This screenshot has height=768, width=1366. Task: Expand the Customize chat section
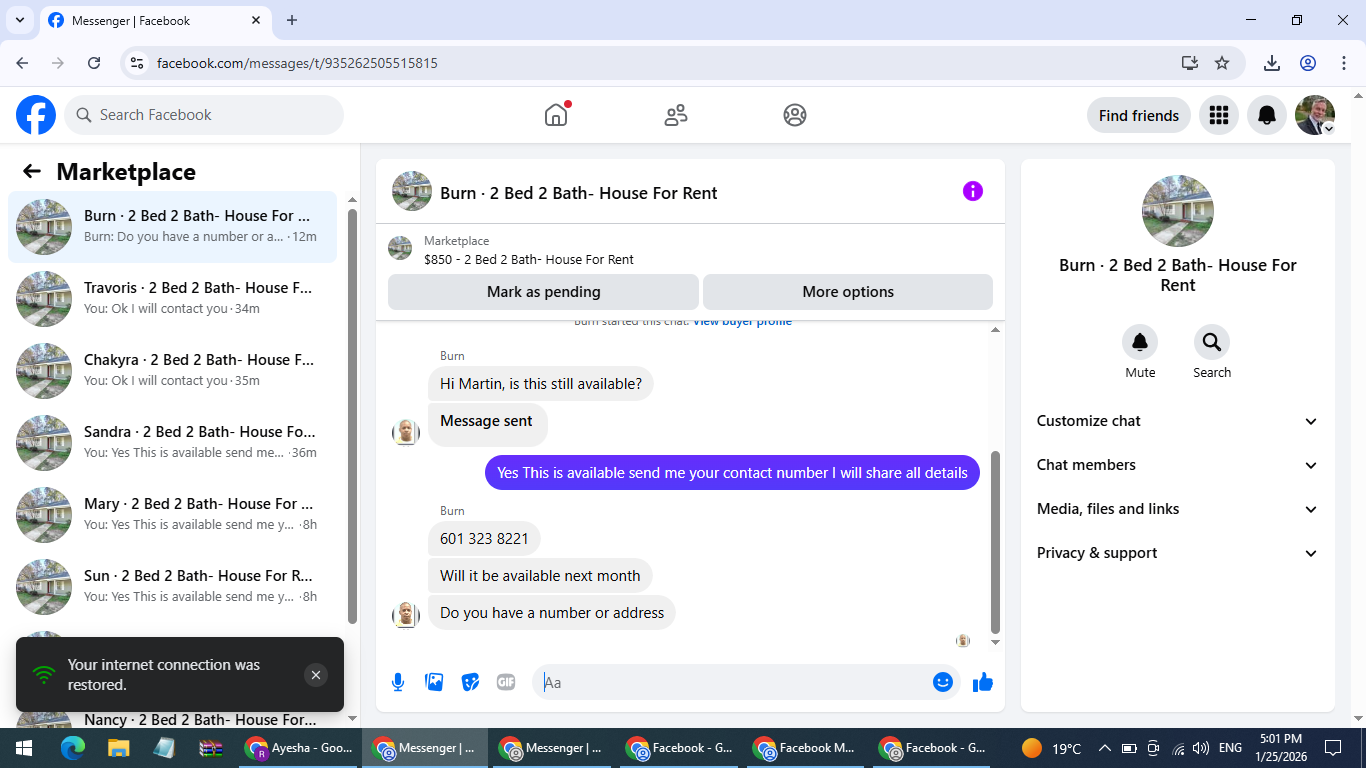tap(1178, 421)
